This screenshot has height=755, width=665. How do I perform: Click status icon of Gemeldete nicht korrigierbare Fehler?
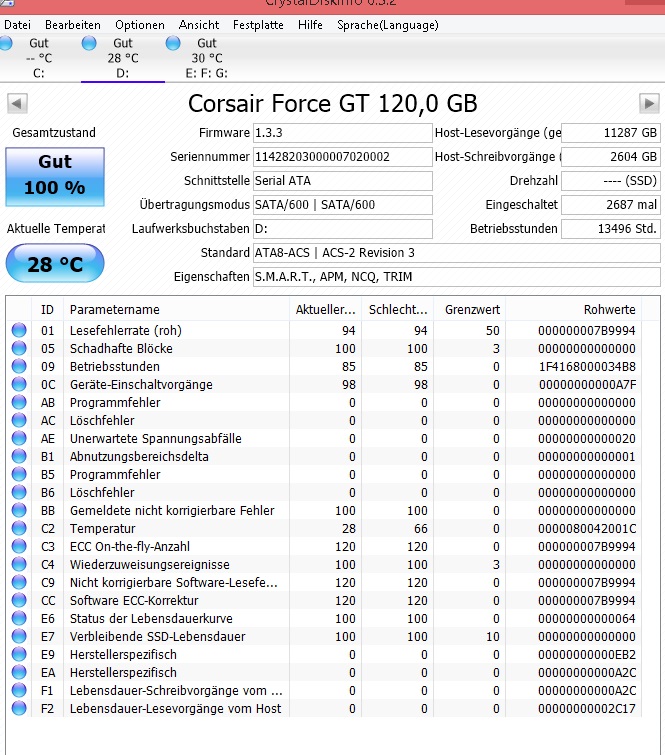coord(19,510)
